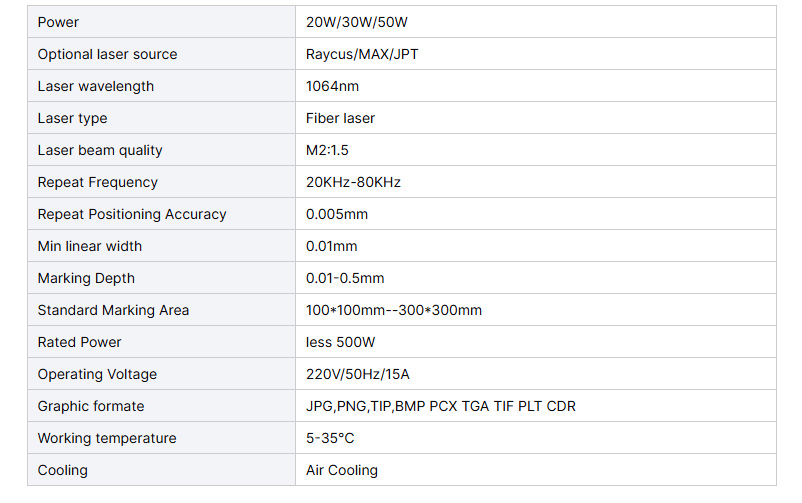This screenshot has width=802, height=503.
Task: Click the "0.005mm" positioning accuracy value
Action: coord(337,214)
